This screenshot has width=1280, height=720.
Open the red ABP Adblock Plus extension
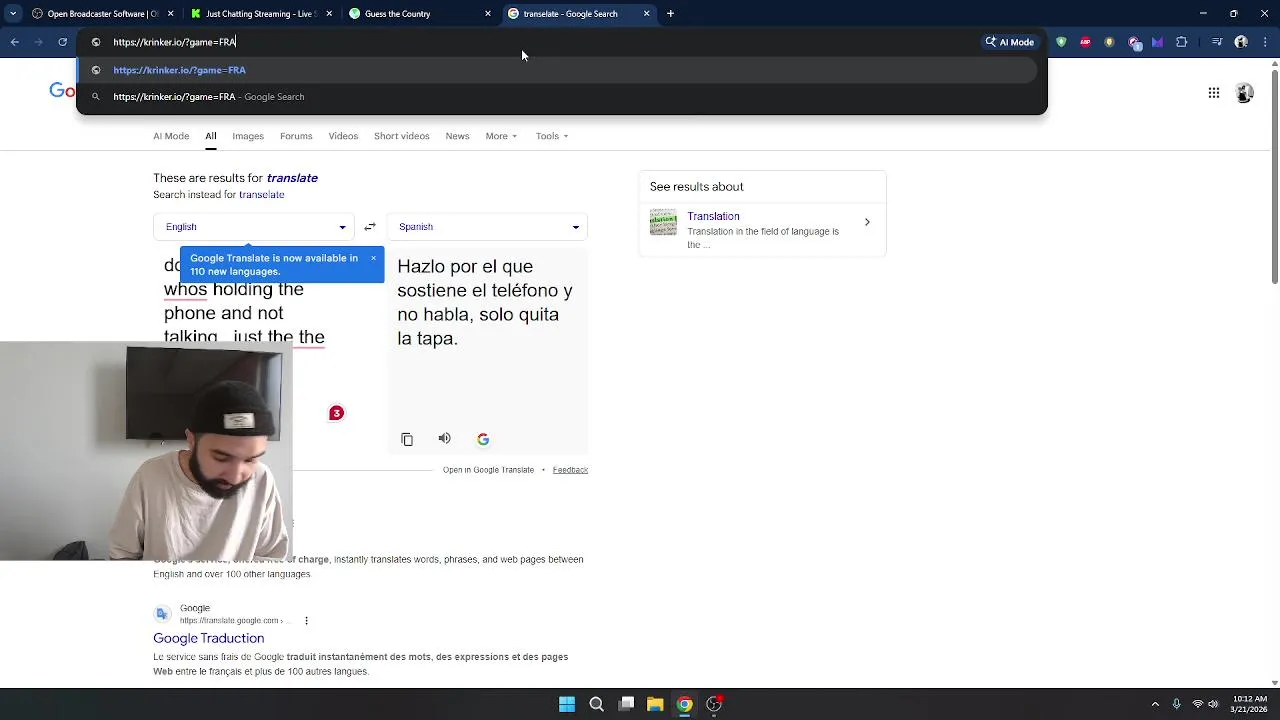click(1085, 42)
